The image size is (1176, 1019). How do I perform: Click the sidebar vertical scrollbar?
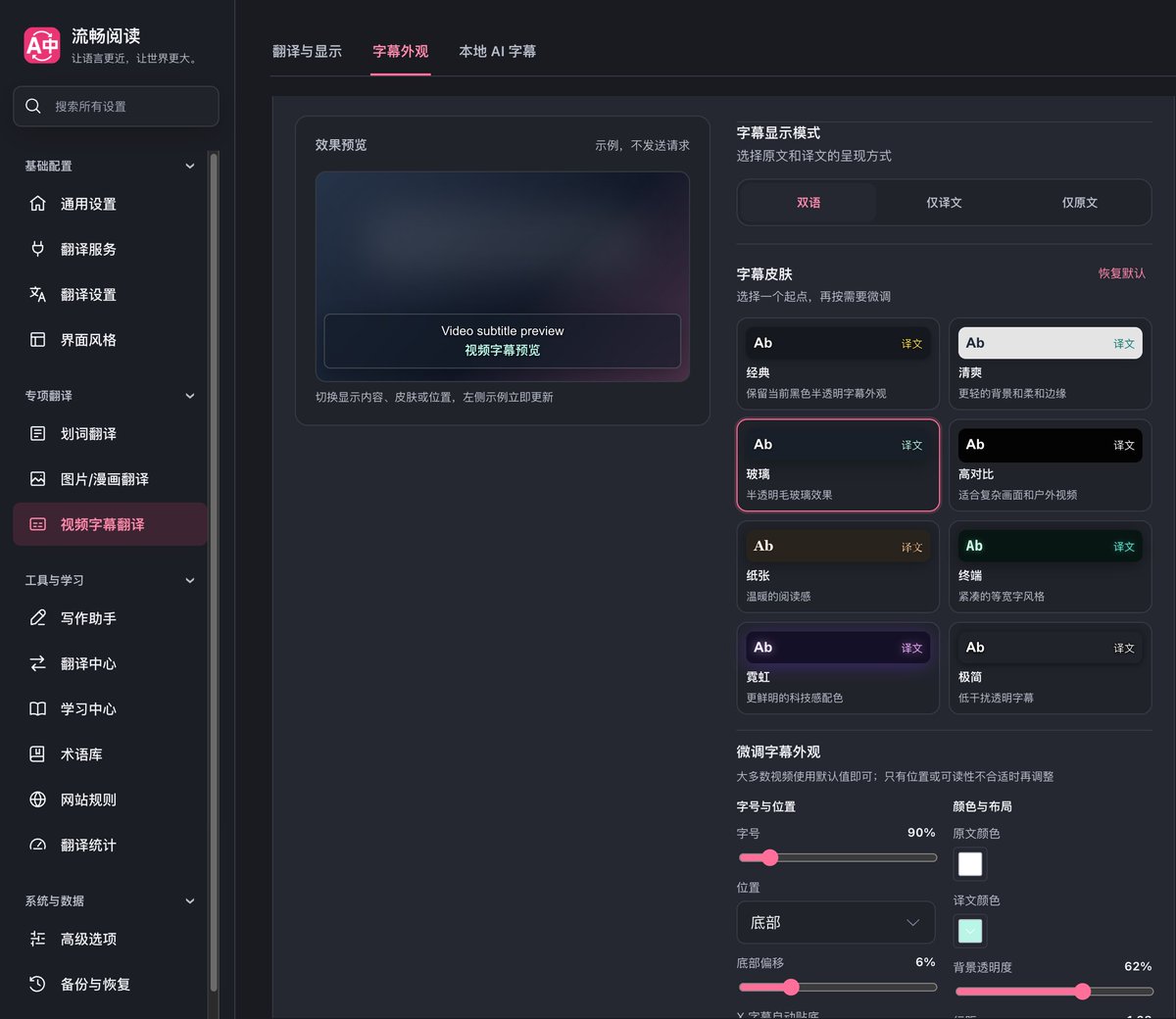click(214, 573)
